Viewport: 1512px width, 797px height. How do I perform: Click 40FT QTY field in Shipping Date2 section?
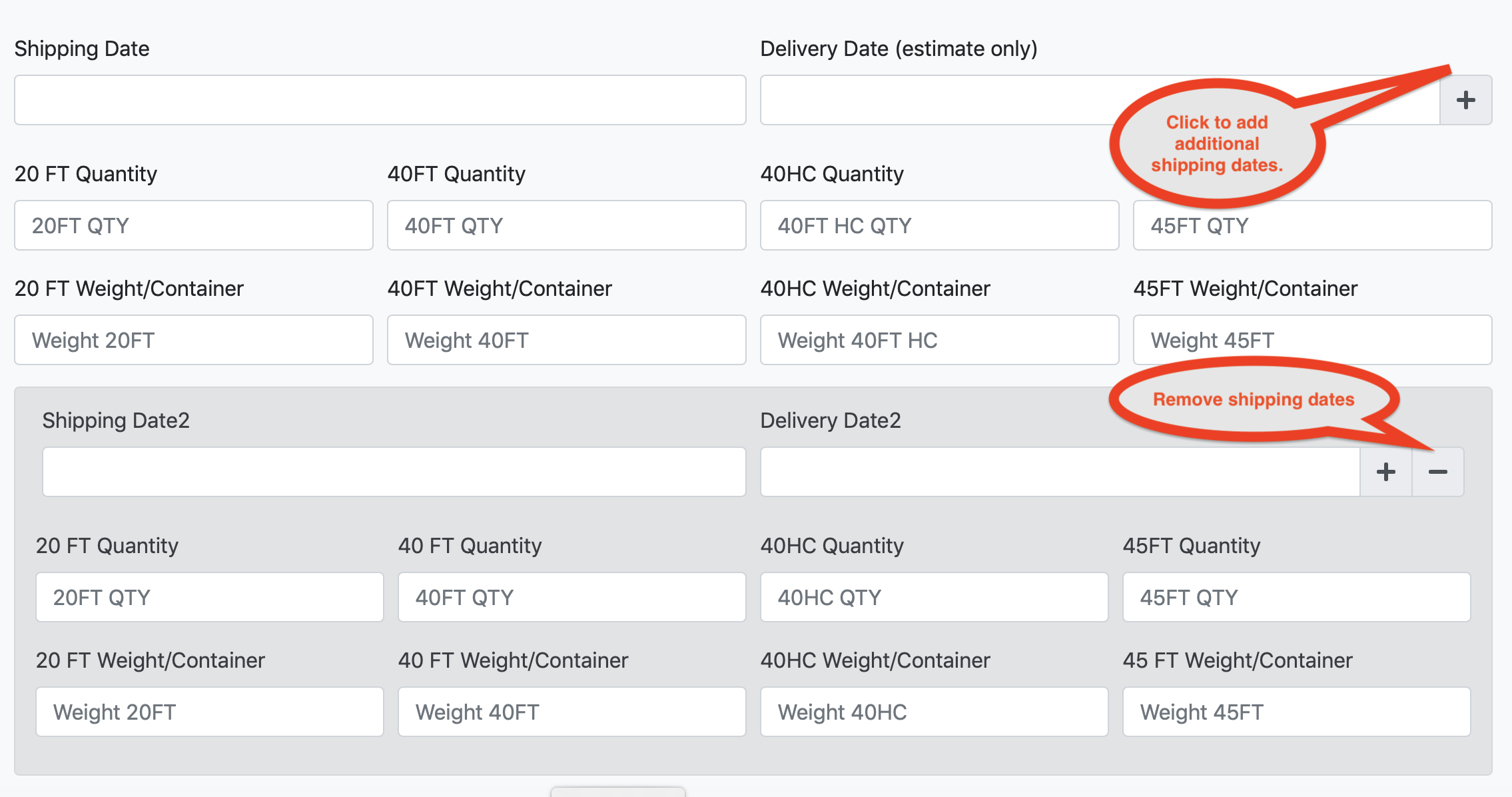point(571,597)
